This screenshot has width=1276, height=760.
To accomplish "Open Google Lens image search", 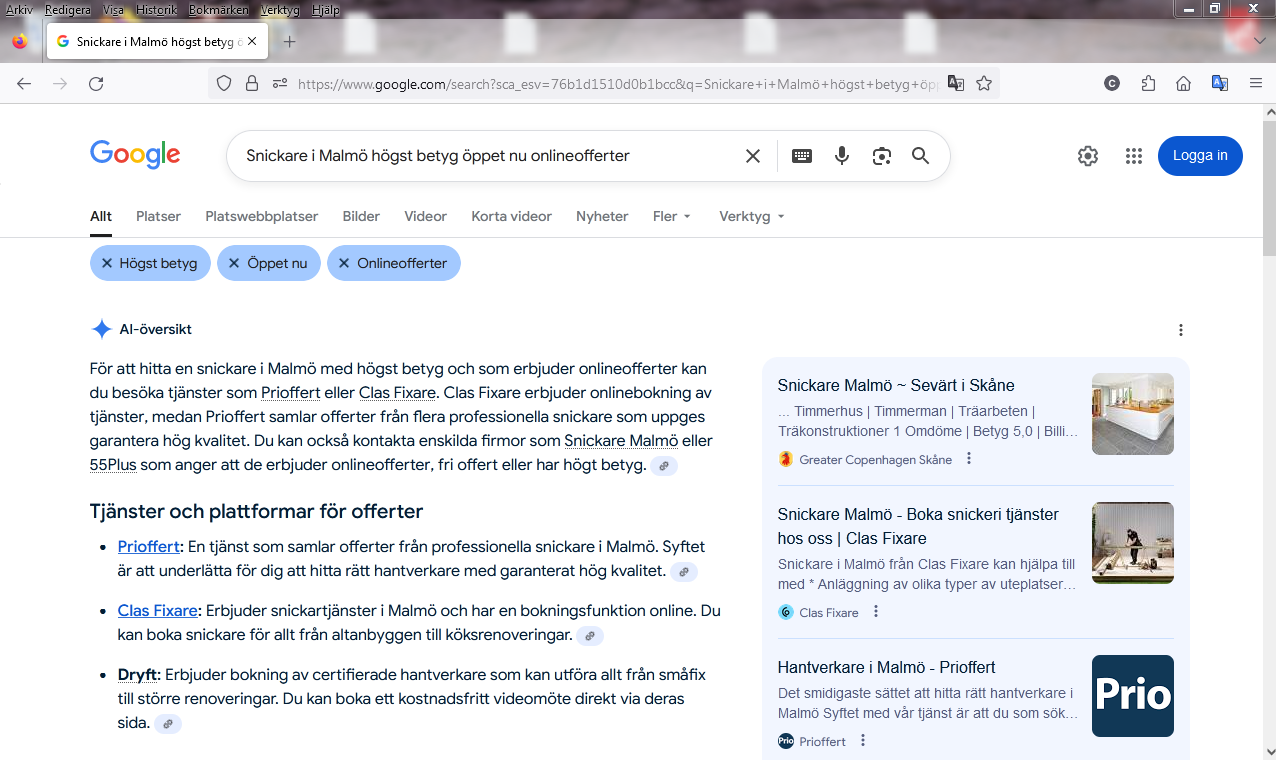I will [881, 156].
